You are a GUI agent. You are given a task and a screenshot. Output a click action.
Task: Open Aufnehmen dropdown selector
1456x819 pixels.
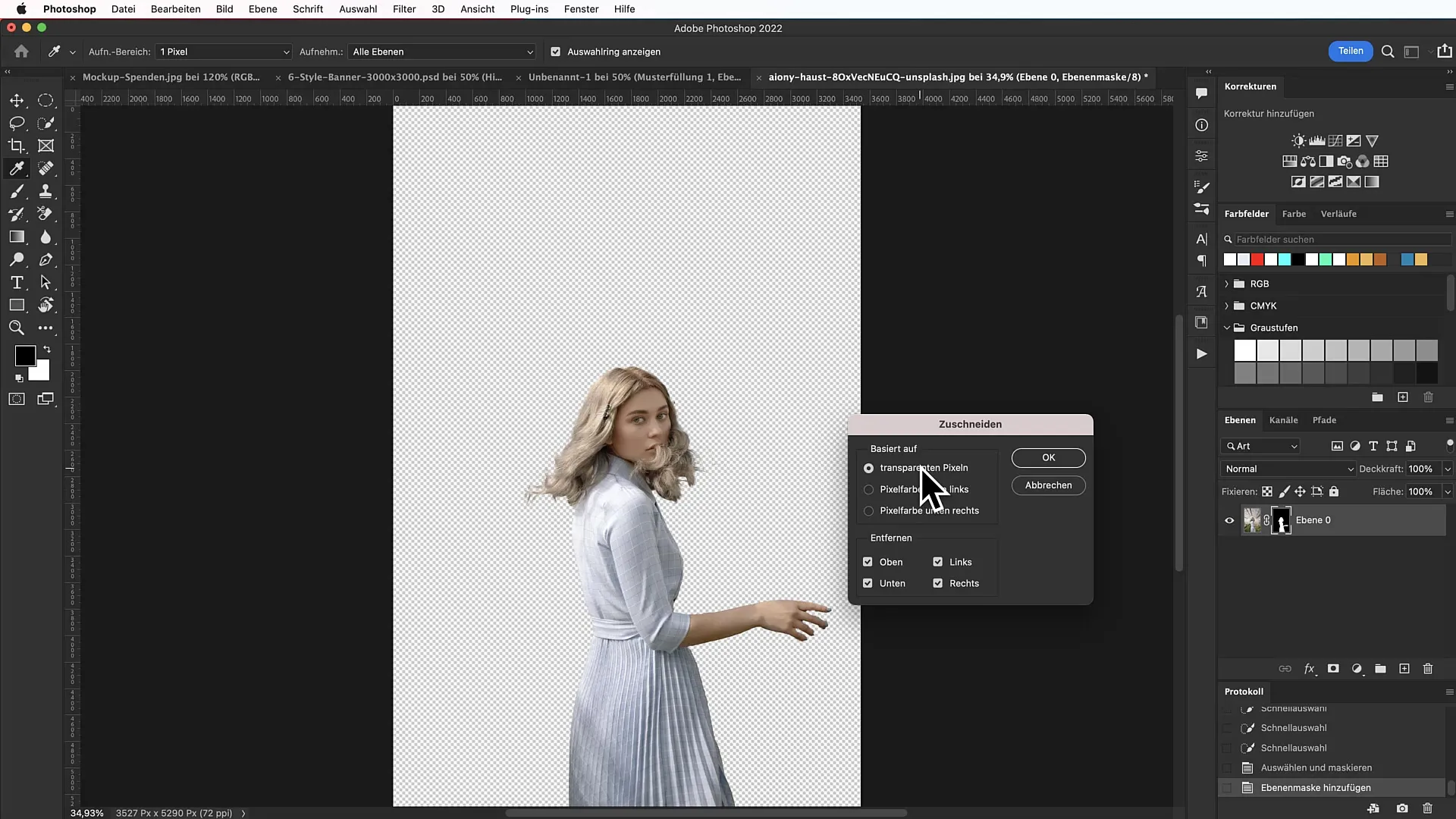(440, 51)
